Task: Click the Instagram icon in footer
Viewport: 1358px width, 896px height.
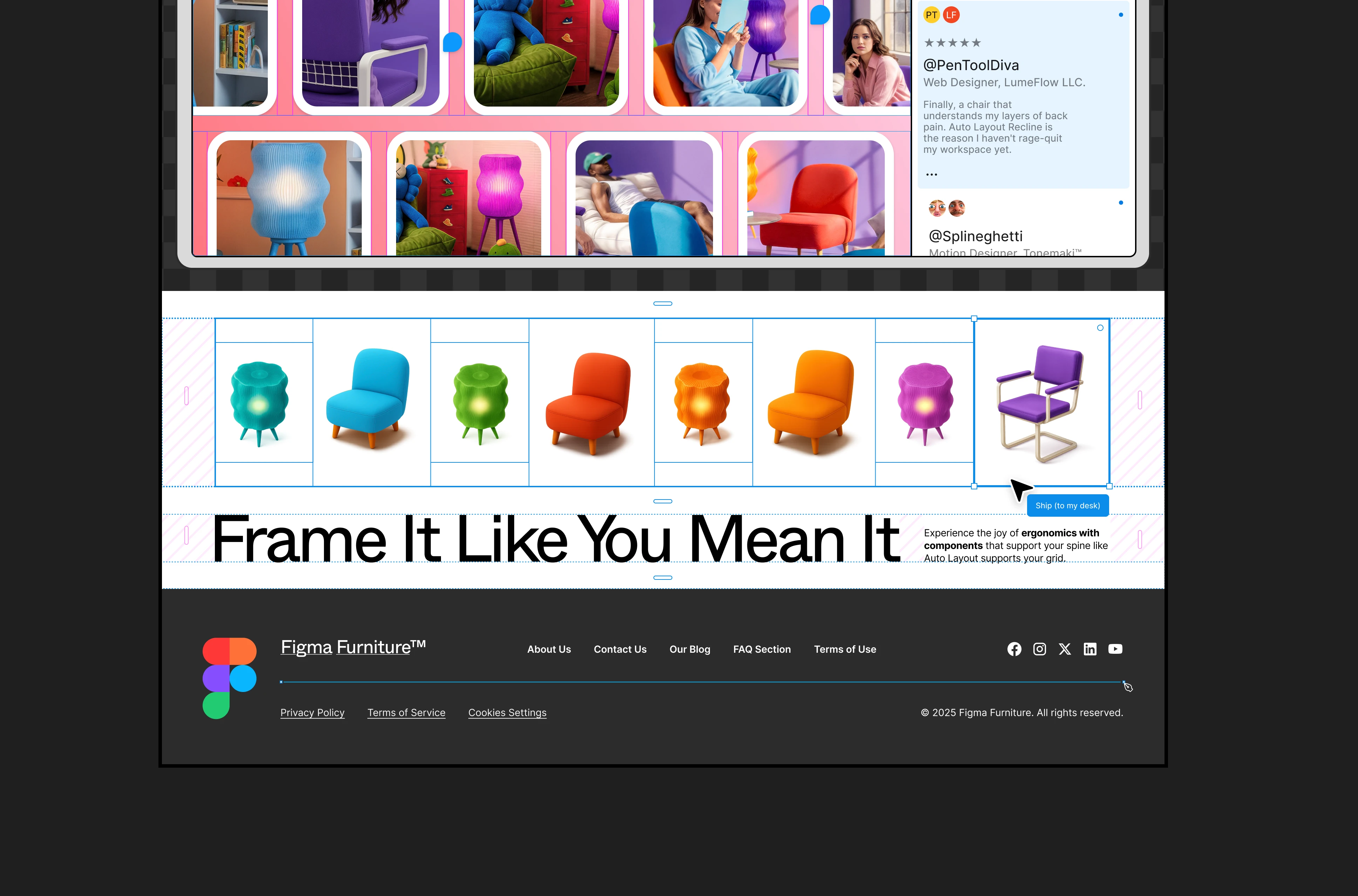Action: (1039, 649)
